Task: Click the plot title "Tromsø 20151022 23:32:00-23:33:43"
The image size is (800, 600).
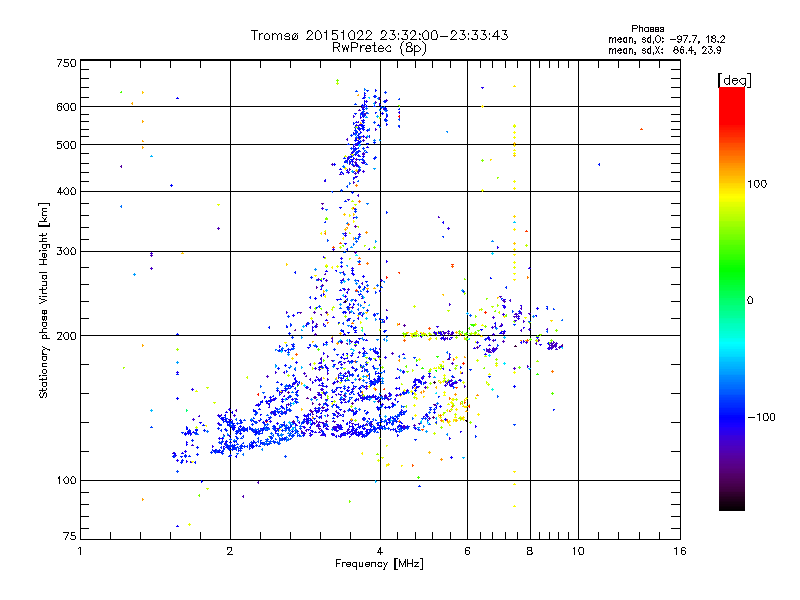Action: (379, 35)
